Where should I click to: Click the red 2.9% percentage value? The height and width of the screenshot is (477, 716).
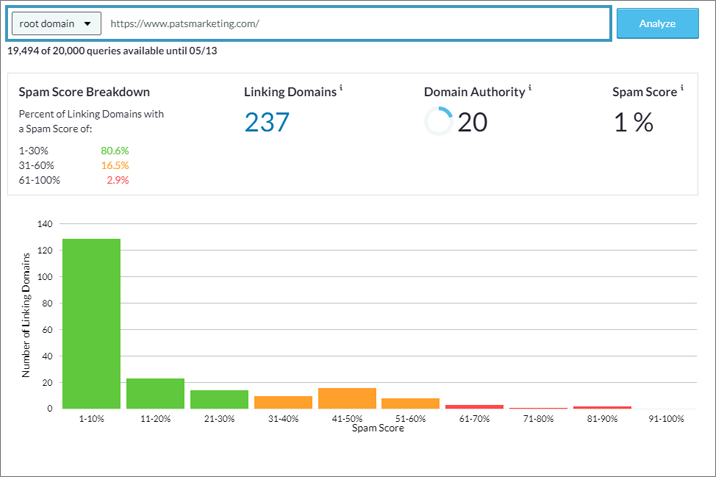coord(117,180)
